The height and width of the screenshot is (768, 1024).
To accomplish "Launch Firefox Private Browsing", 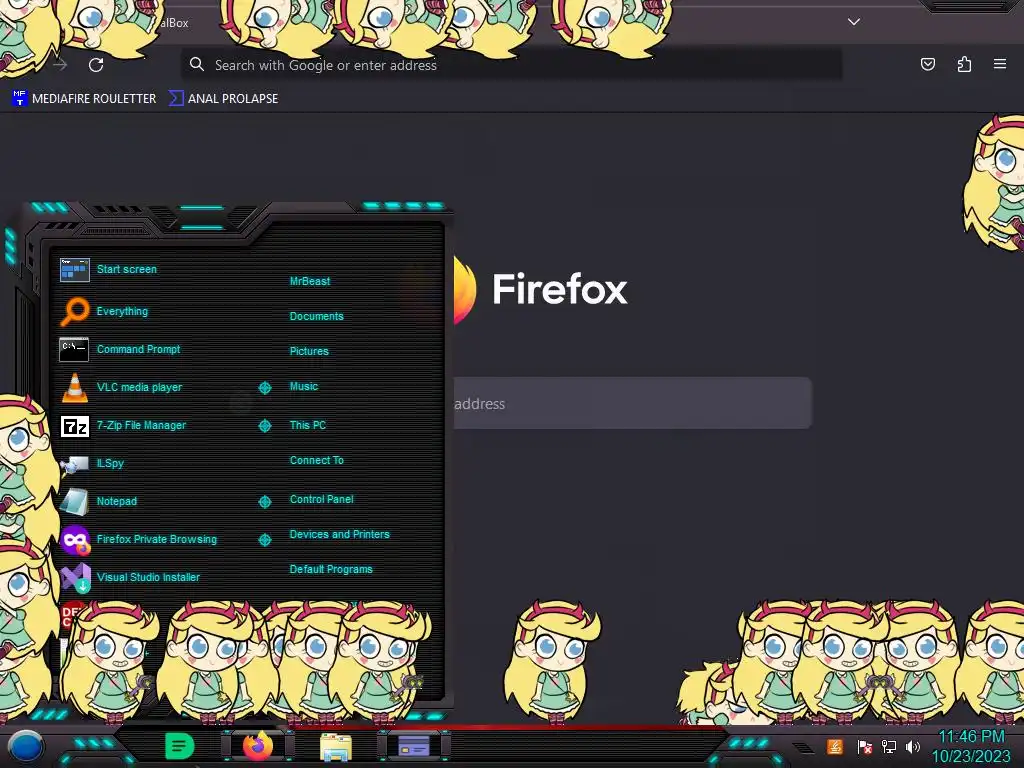I will (138, 539).
